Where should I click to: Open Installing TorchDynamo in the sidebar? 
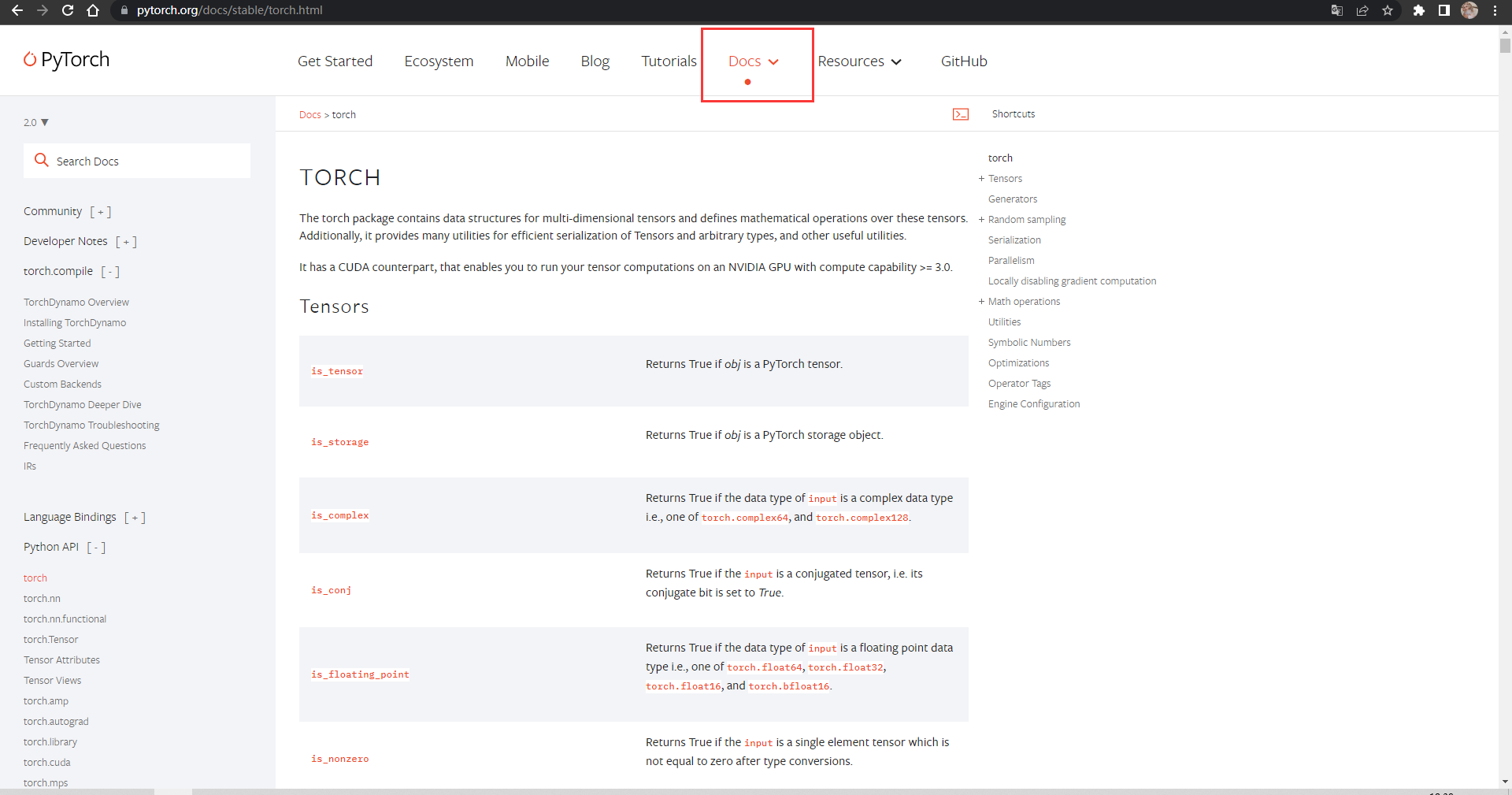(75, 323)
